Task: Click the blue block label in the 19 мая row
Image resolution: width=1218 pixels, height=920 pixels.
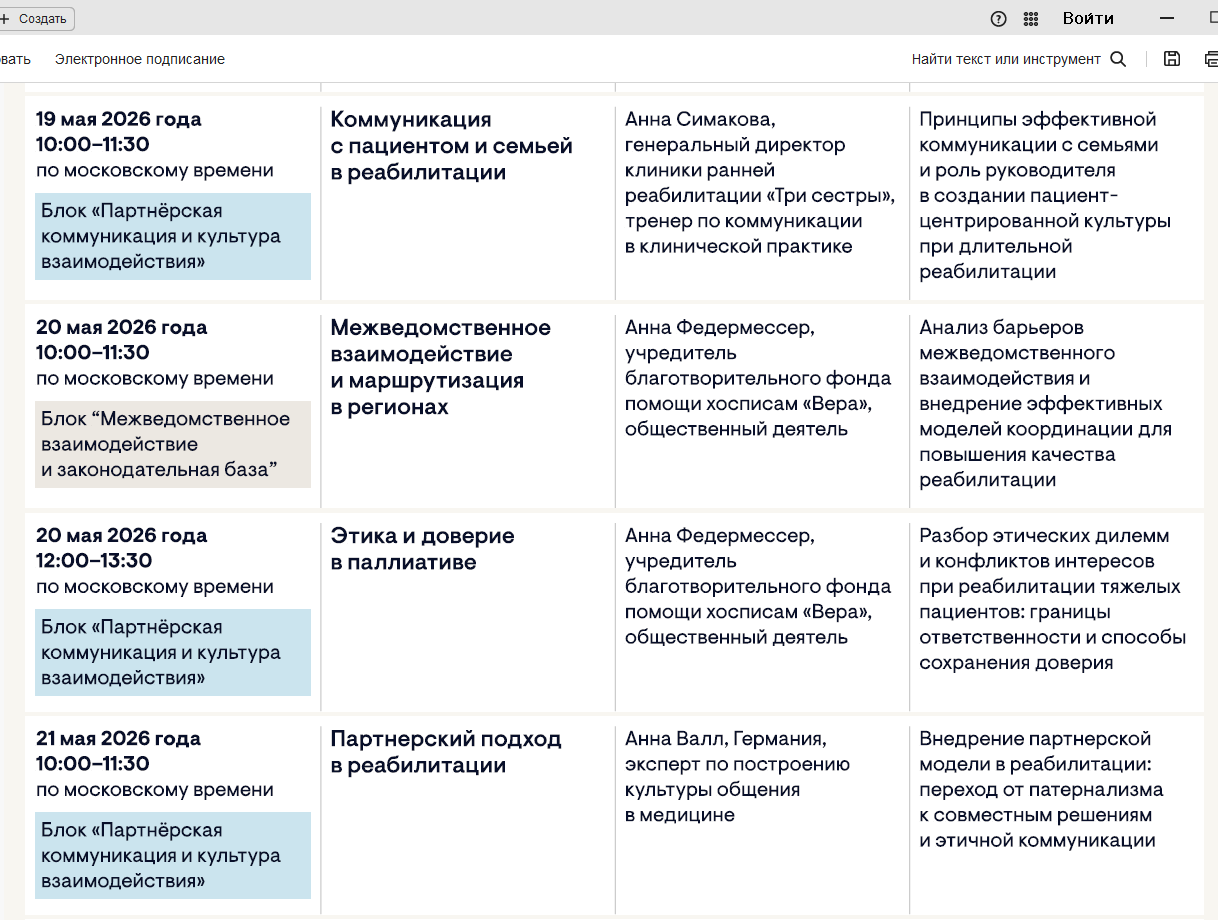Action: click(173, 236)
